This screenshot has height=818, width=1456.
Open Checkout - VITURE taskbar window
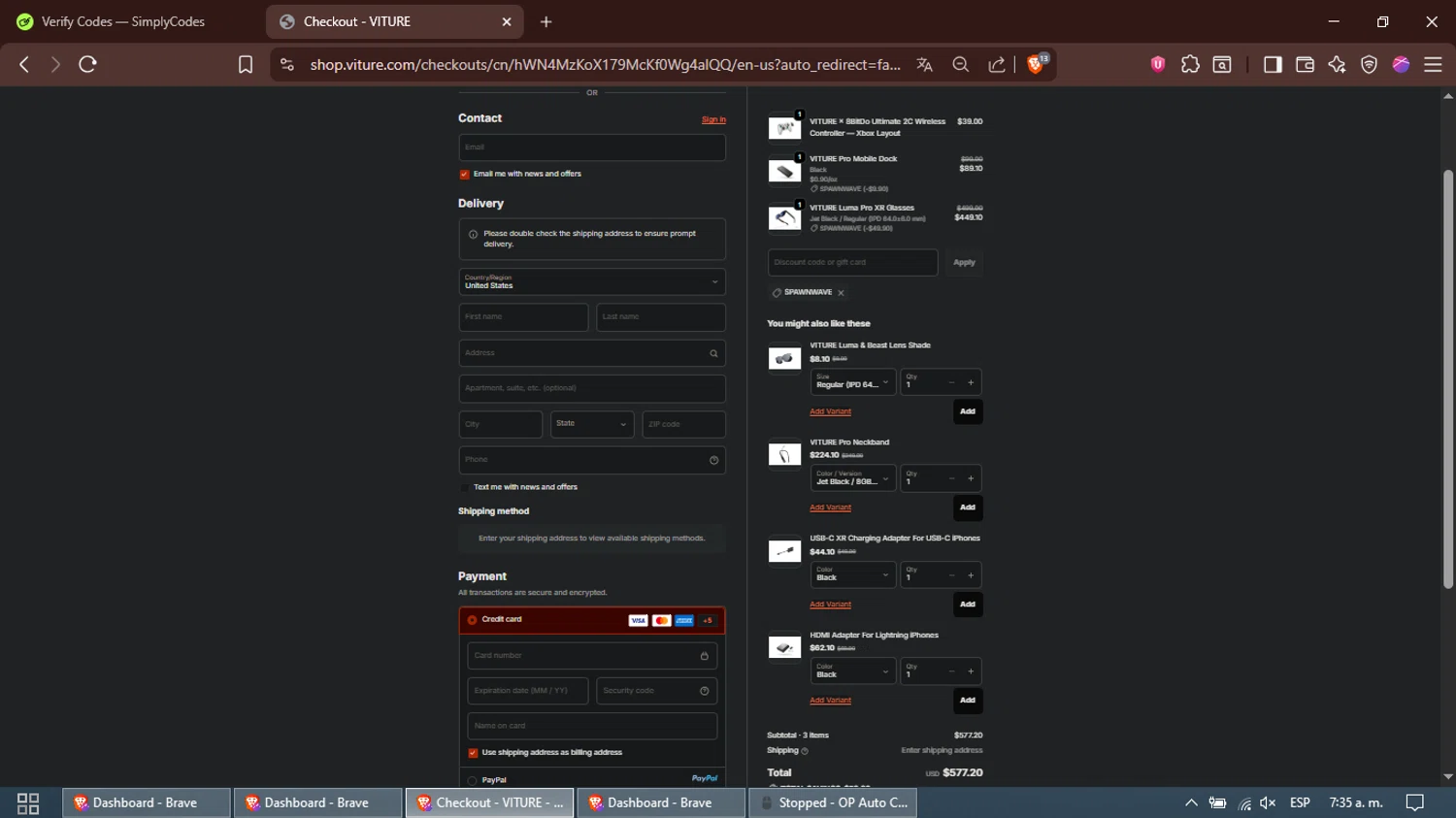490,802
